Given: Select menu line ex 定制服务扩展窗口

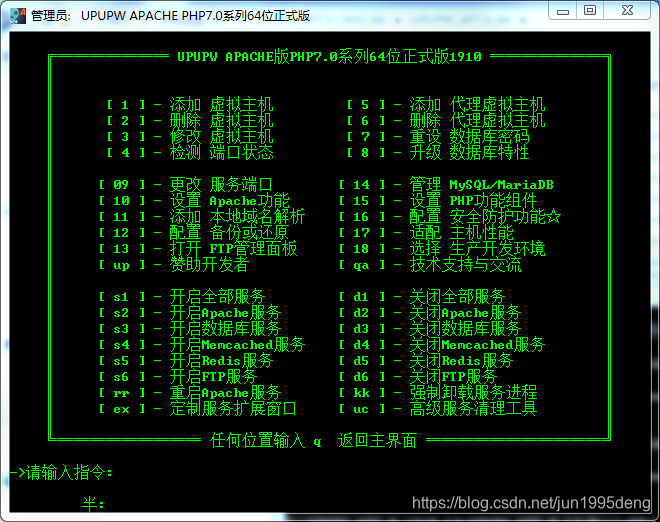Looking at the screenshot, I should click(198, 408).
